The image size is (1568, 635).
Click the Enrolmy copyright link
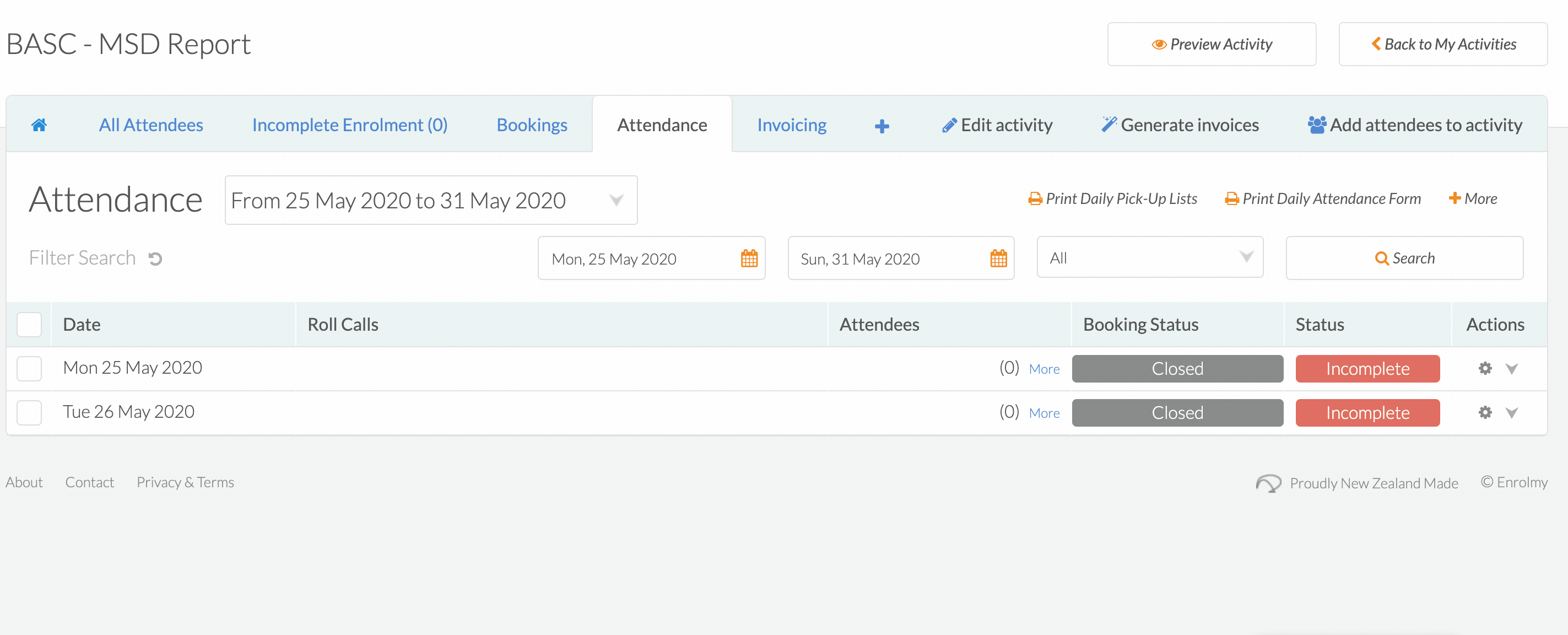point(1514,482)
